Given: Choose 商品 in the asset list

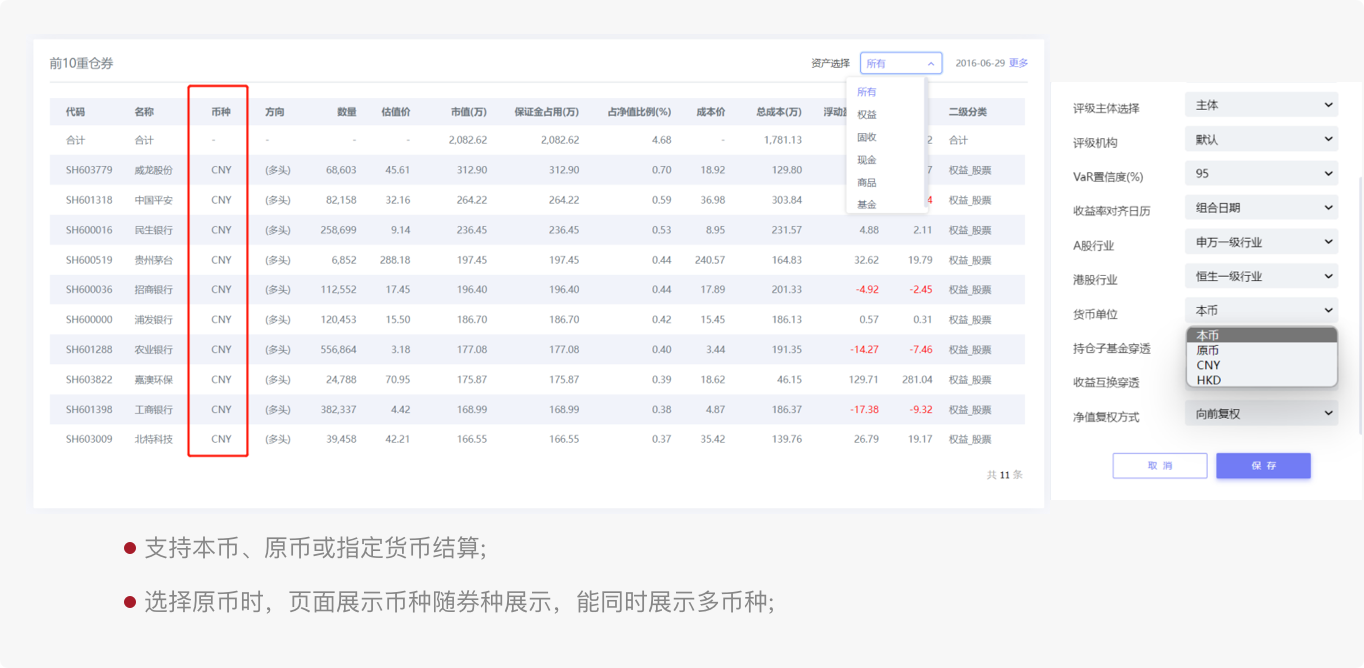Looking at the screenshot, I should tap(867, 183).
